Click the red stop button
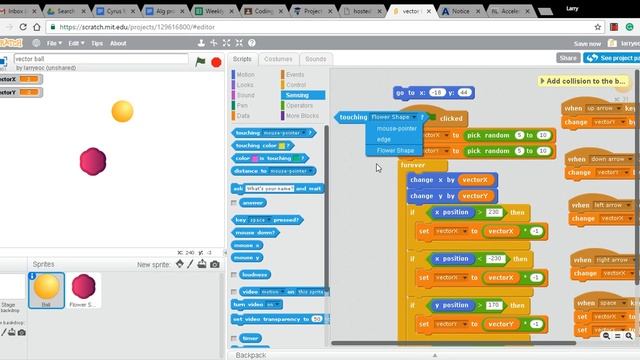The height and width of the screenshot is (360, 640). coord(216,62)
